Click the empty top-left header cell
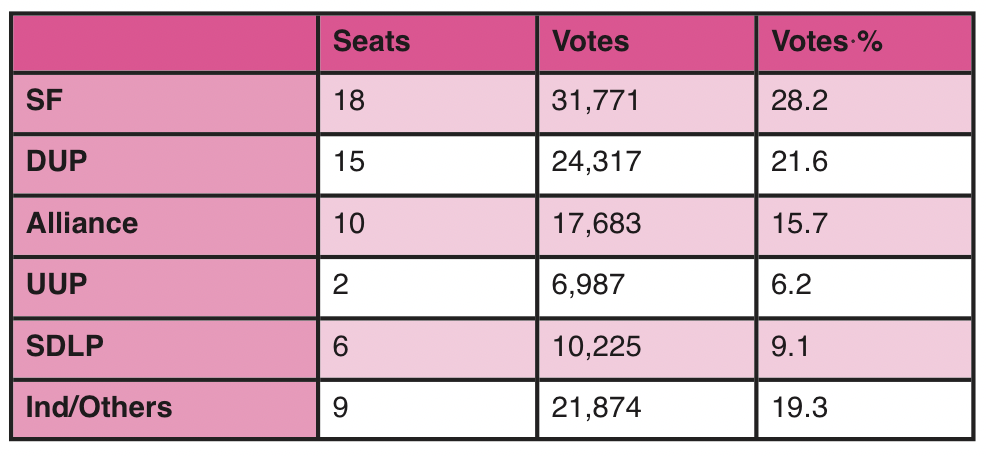Screen dimensions: 986x456 click(165, 42)
